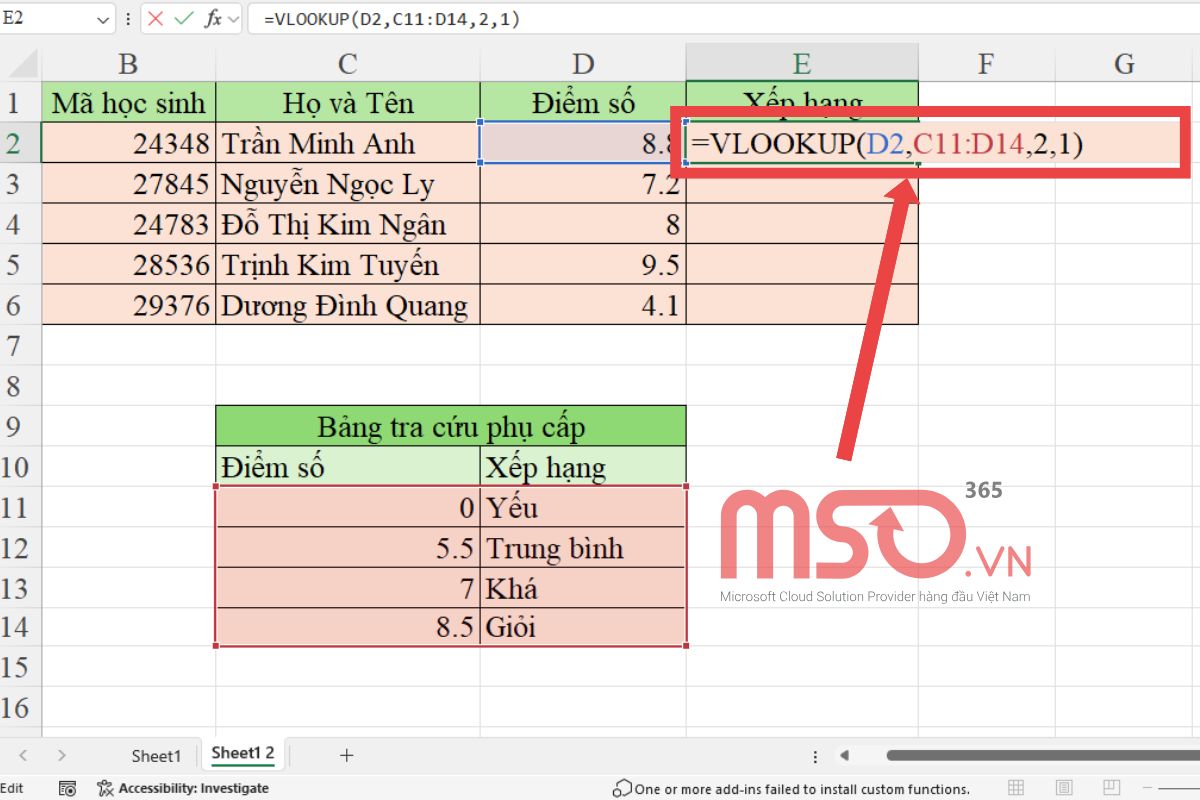The height and width of the screenshot is (800, 1200).
Task: Select row 11 header
Action: pyautogui.click(x=20, y=507)
